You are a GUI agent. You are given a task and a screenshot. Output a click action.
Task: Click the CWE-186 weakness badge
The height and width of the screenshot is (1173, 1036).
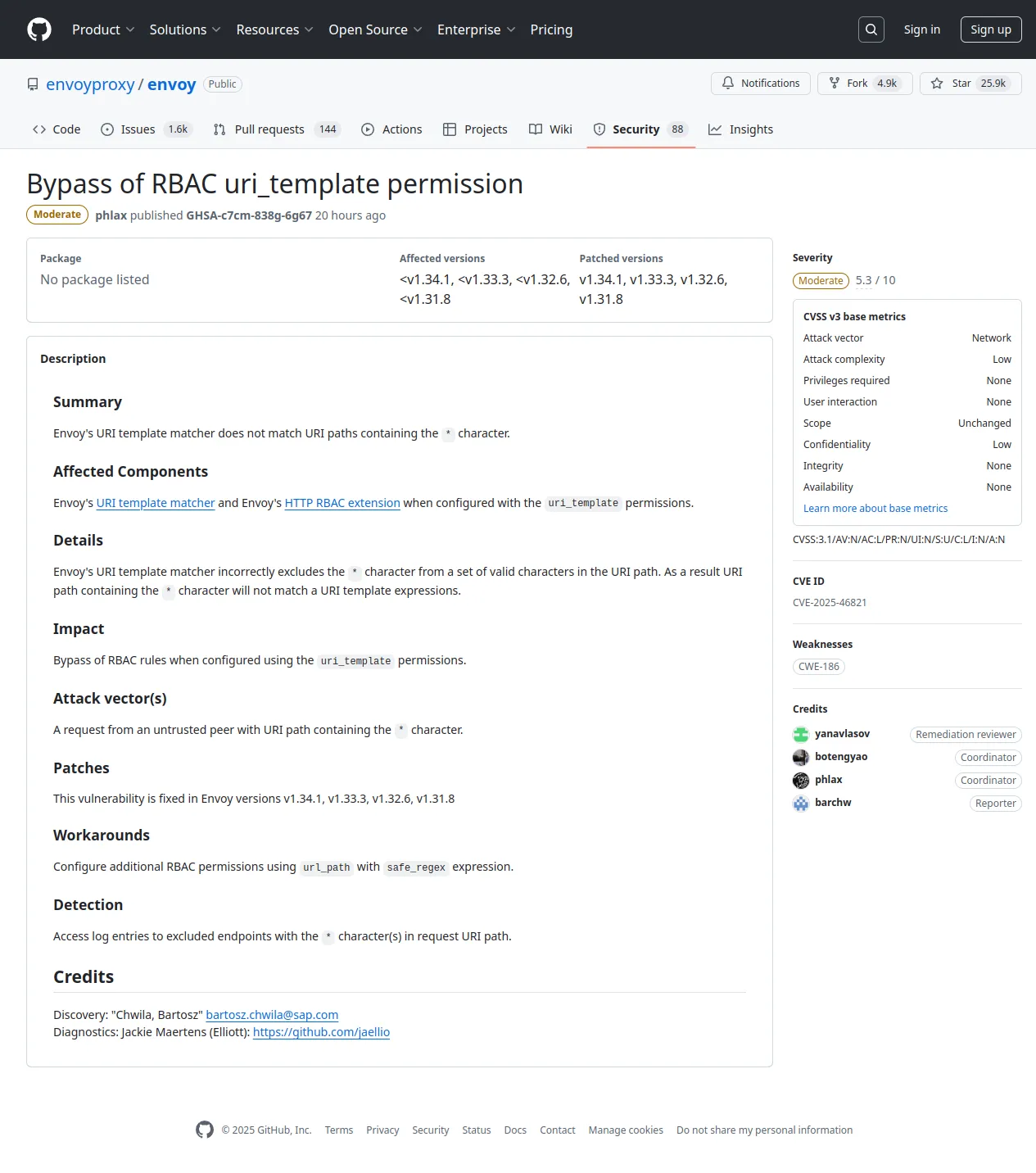pyautogui.click(x=819, y=667)
